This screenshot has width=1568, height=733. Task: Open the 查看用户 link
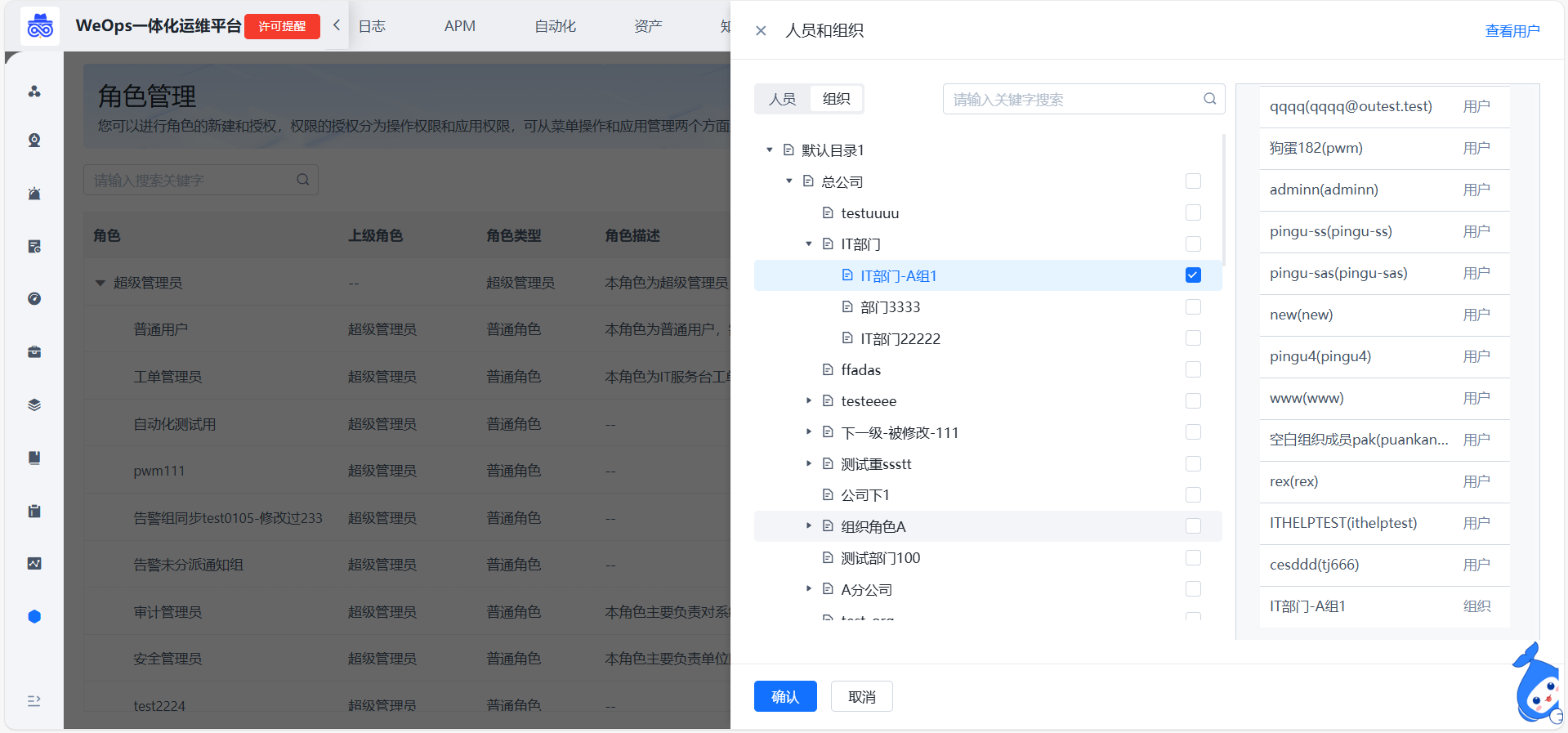click(1512, 31)
